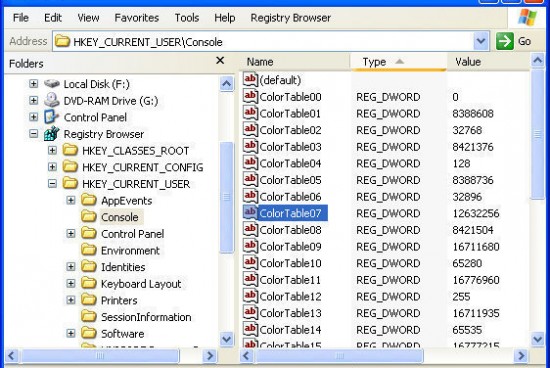Select the Control Panel key under AppEvents

point(132,234)
